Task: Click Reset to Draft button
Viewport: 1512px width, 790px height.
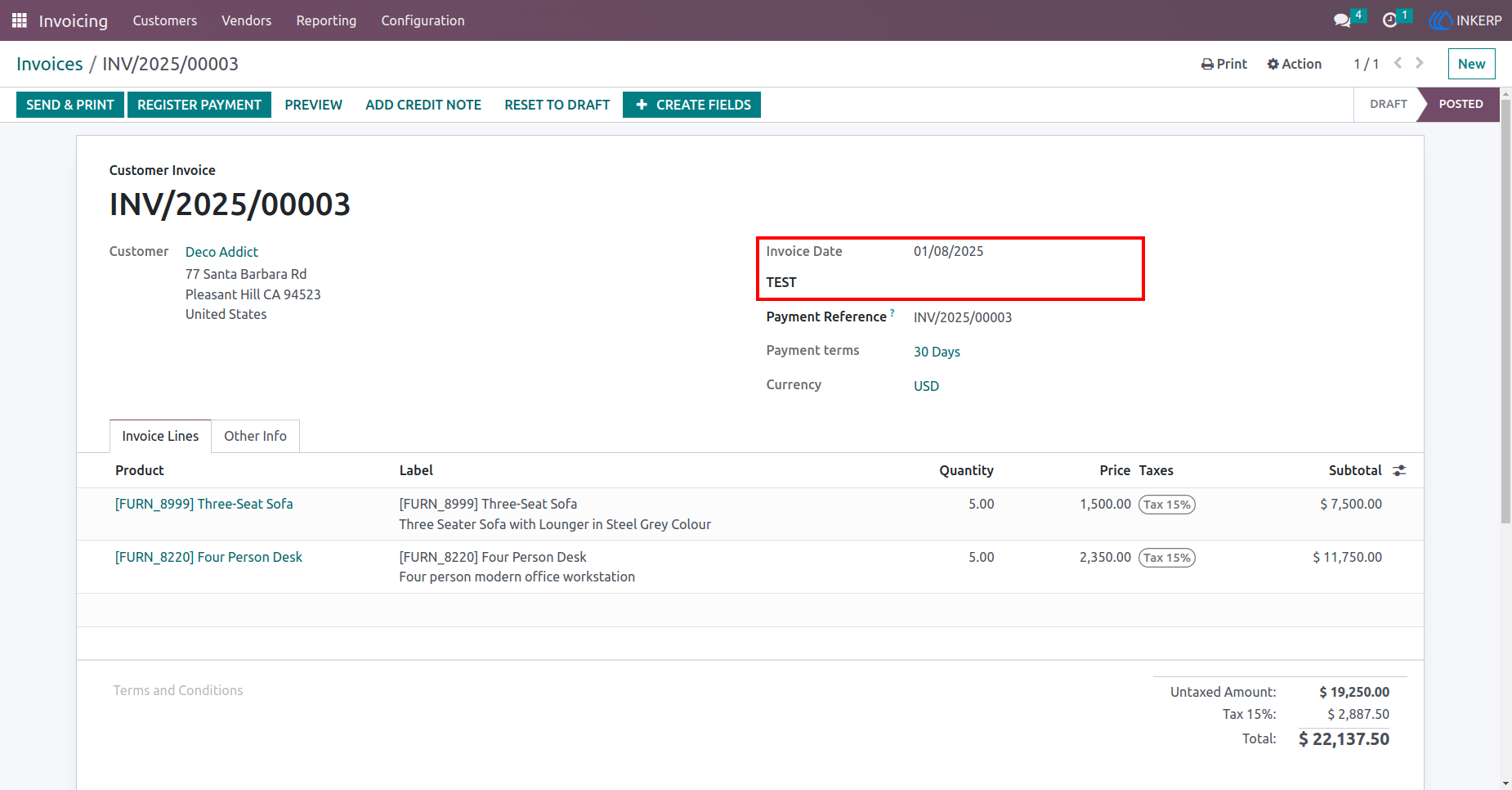Action: 557,105
